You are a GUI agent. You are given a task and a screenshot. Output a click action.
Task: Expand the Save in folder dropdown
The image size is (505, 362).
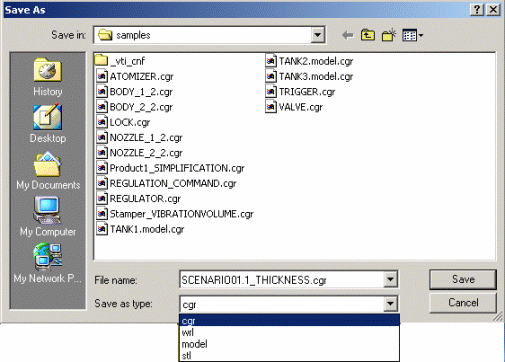(318, 35)
